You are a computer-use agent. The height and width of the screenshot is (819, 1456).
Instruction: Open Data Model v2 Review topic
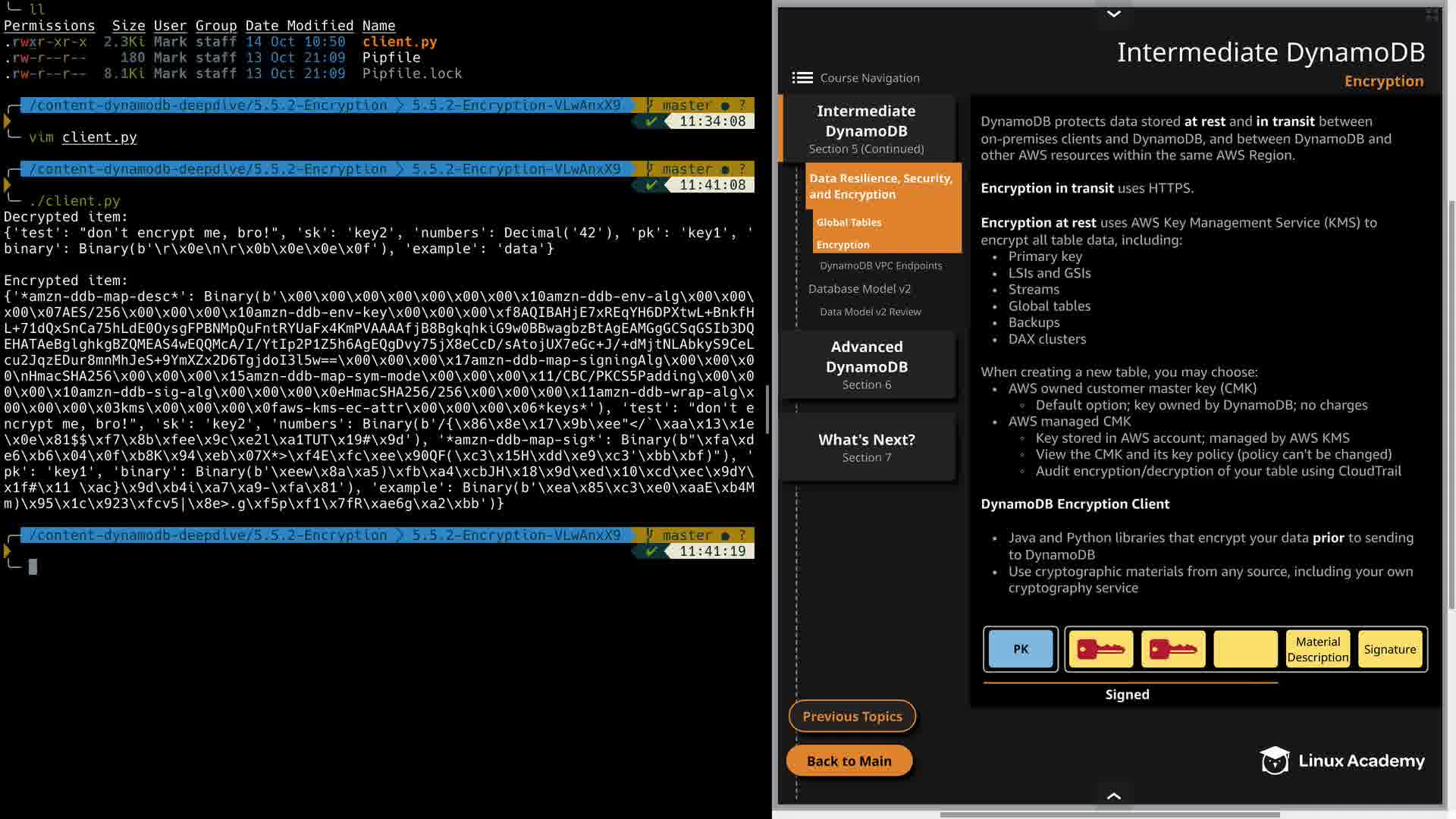pos(870,312)
